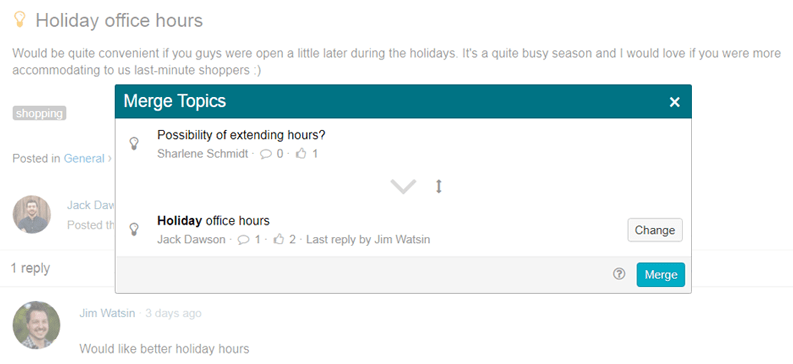The image size is (793, 364).
Task: Click the shopping tag
Action: [39, 113]
